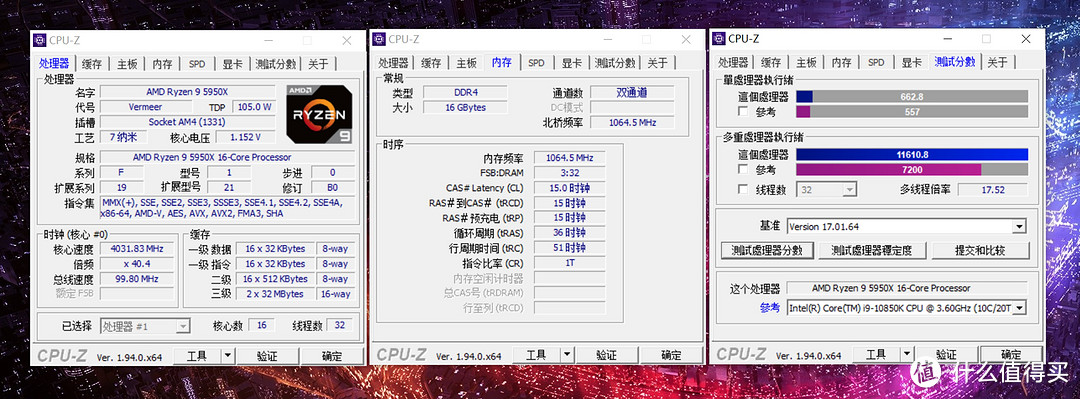
Task: Select 关于 tab in left window
Action: (x=318, y=64)
